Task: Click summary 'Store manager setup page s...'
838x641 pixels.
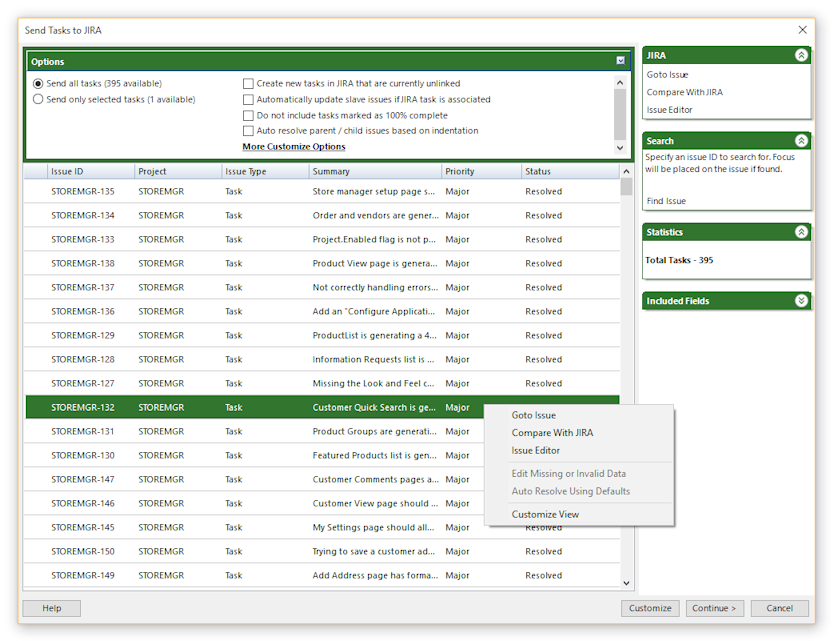Action: tap(374, 191)
